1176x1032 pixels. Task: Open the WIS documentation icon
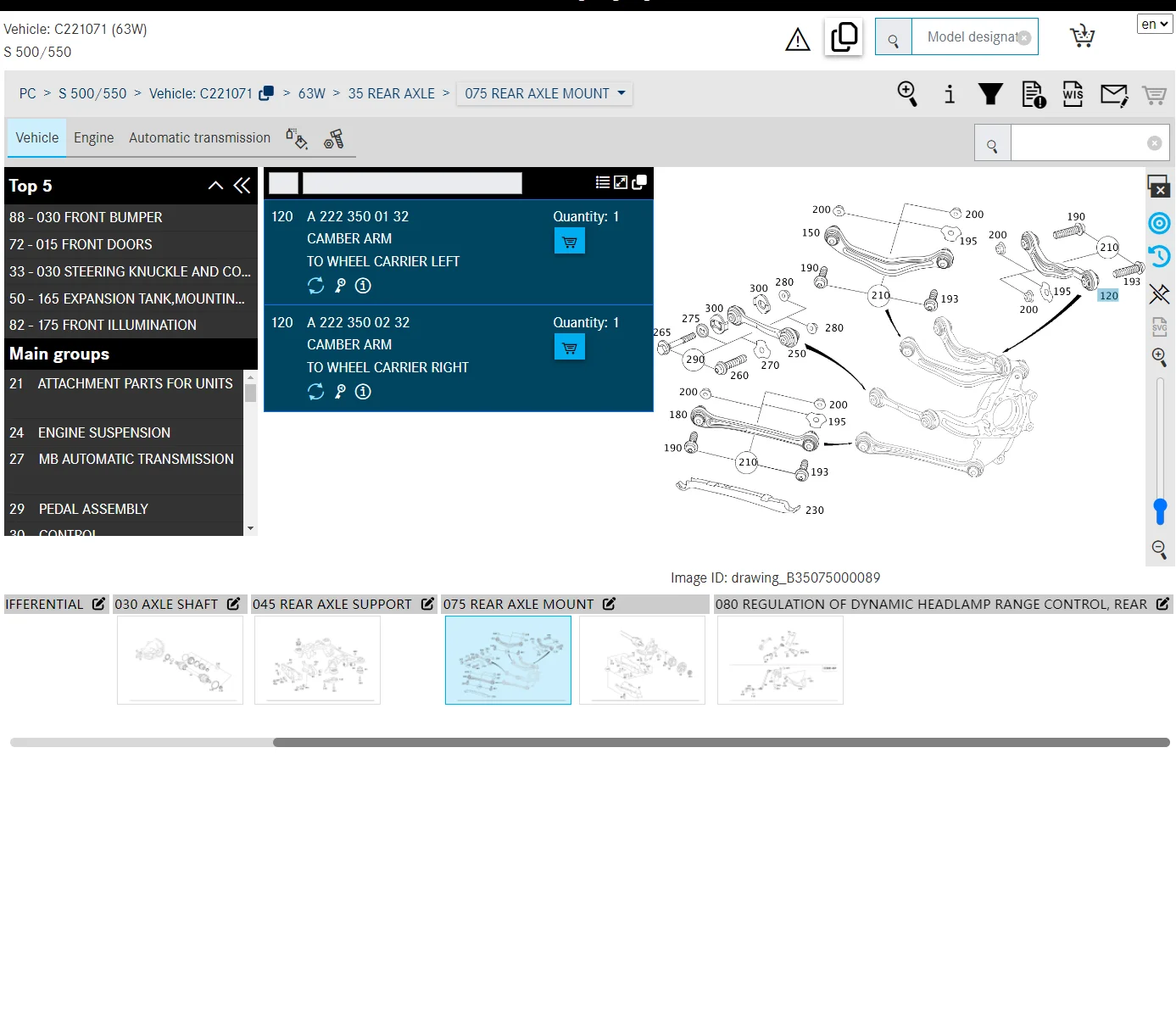[x=1073, y=93]
